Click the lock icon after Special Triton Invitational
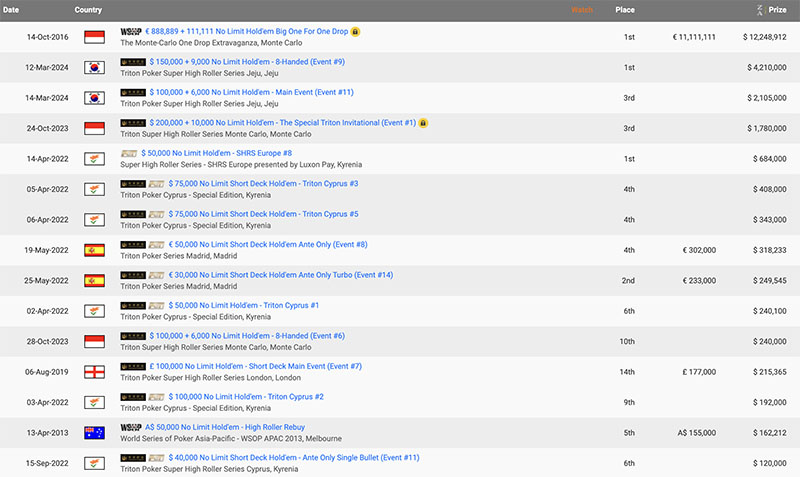This screenshot has height=477, width=800. [x=423, y=123]
